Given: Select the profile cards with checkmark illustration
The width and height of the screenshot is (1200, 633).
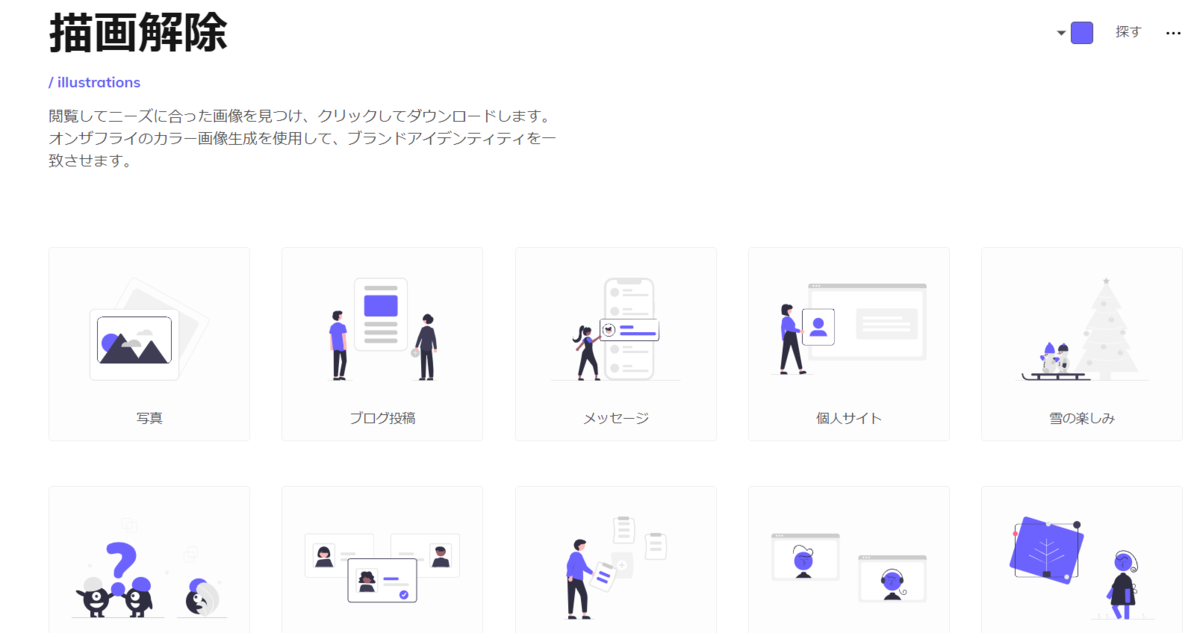Looking at the screenshot, I should tap(382, 560).
